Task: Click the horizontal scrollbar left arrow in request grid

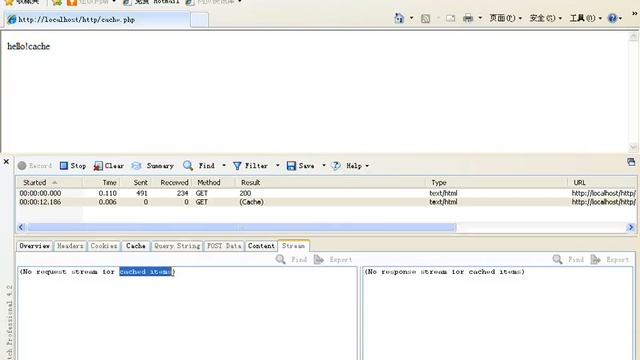Action: (x=21, y=227)
